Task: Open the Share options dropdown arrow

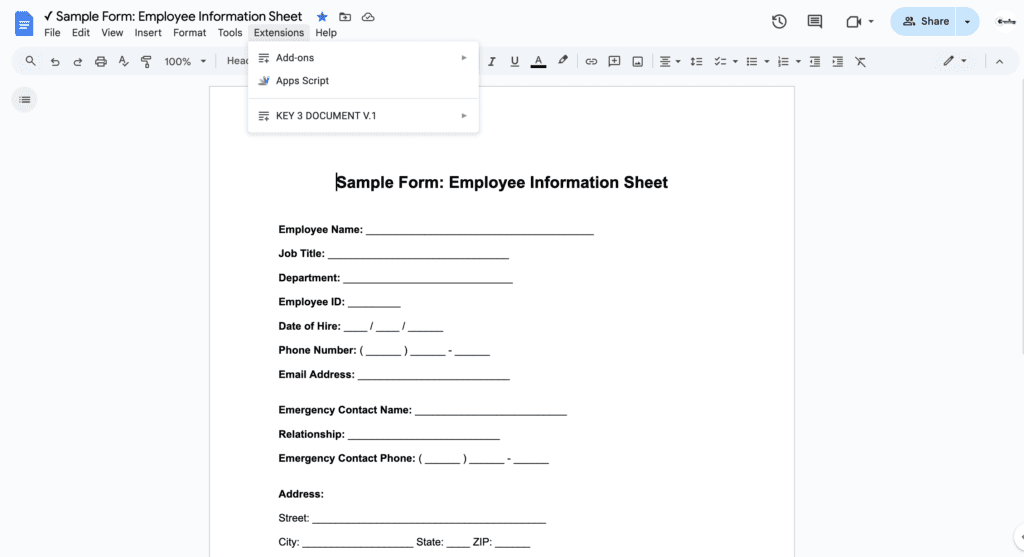Action: (967, 22)
